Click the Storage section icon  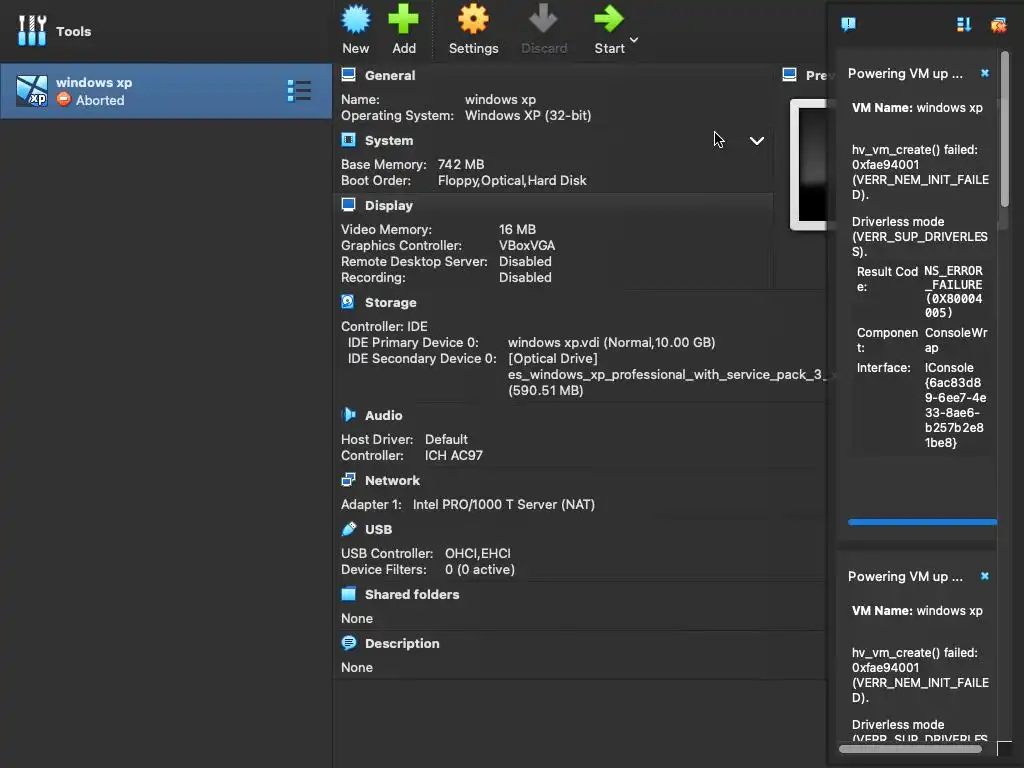(348, 302)
